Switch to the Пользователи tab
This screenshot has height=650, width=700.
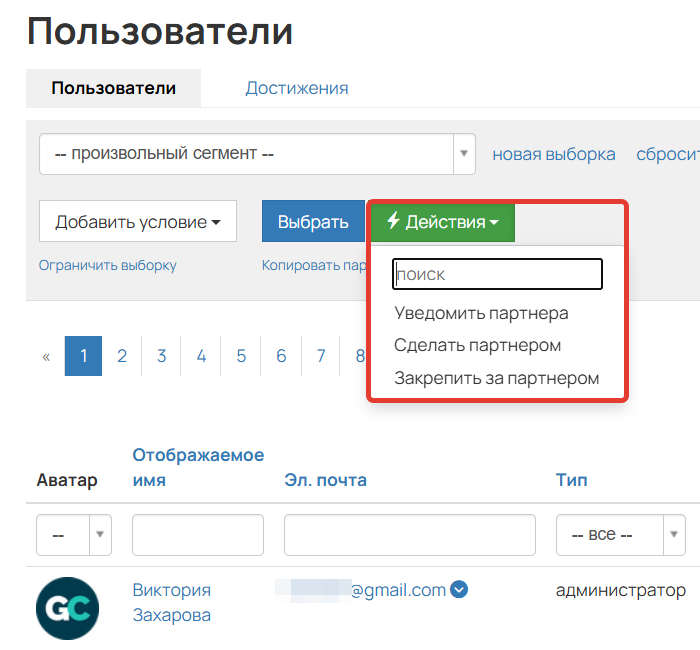click(x=113, y=88)
